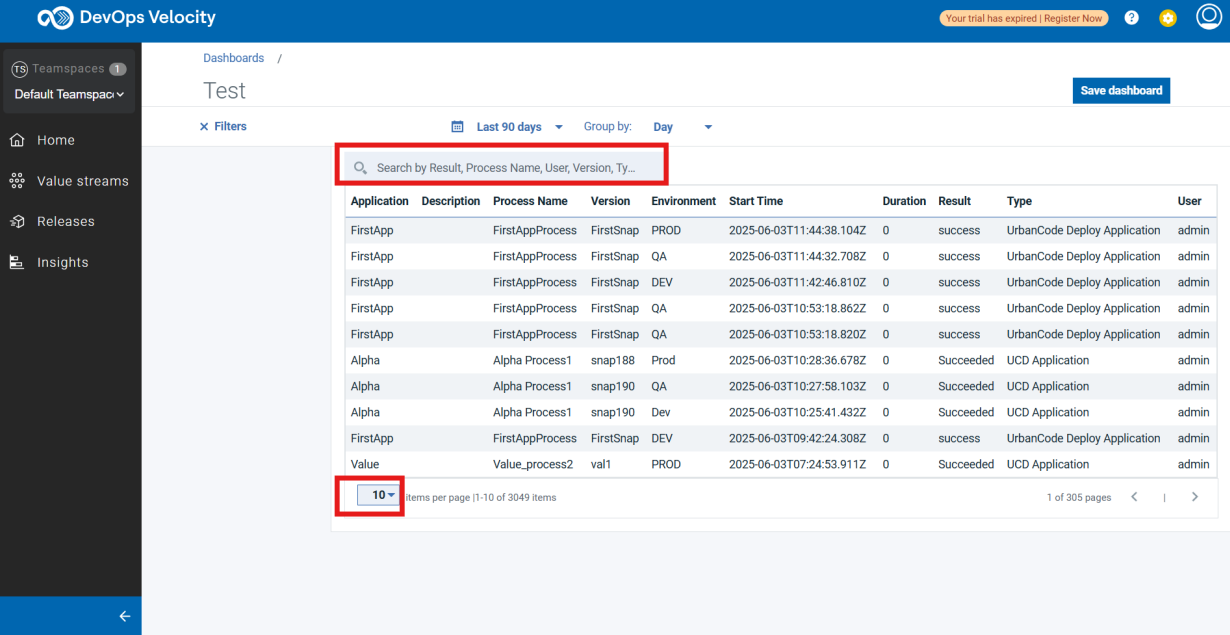Screen dimensions: 1230x635
Task: Open the Releases sidebar item
Action: 65,221
